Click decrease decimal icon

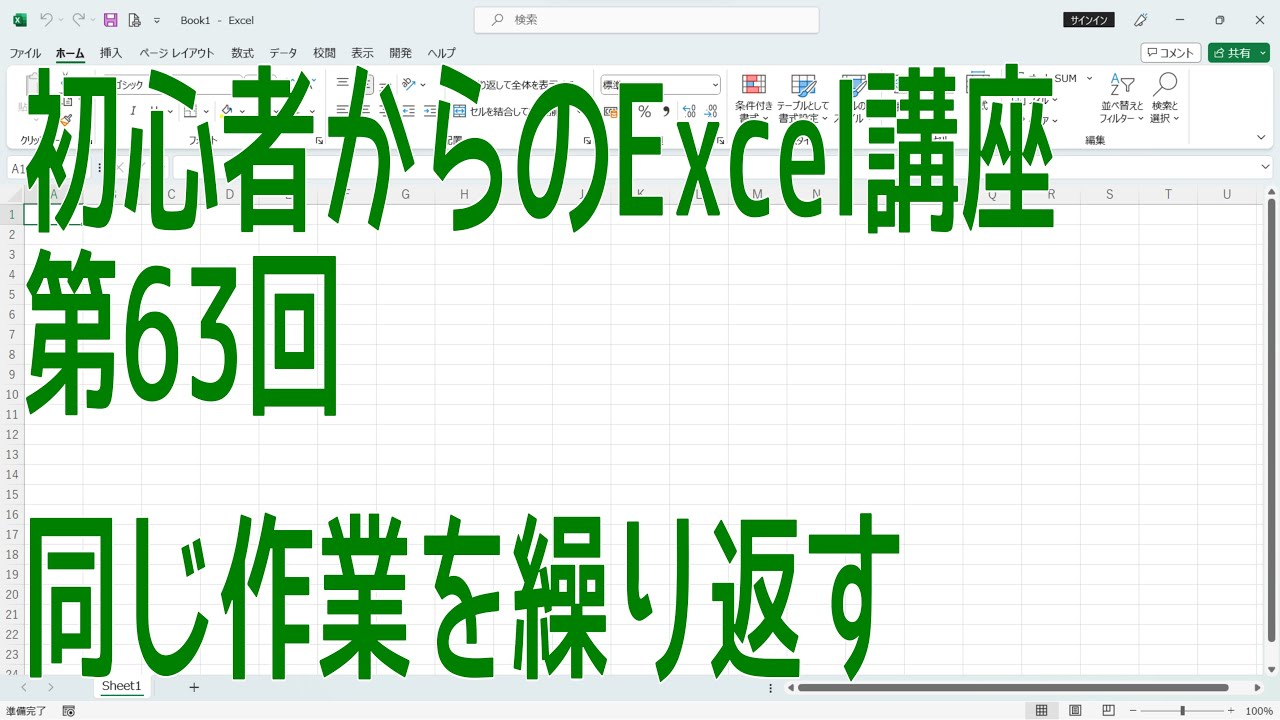point(711,112)
